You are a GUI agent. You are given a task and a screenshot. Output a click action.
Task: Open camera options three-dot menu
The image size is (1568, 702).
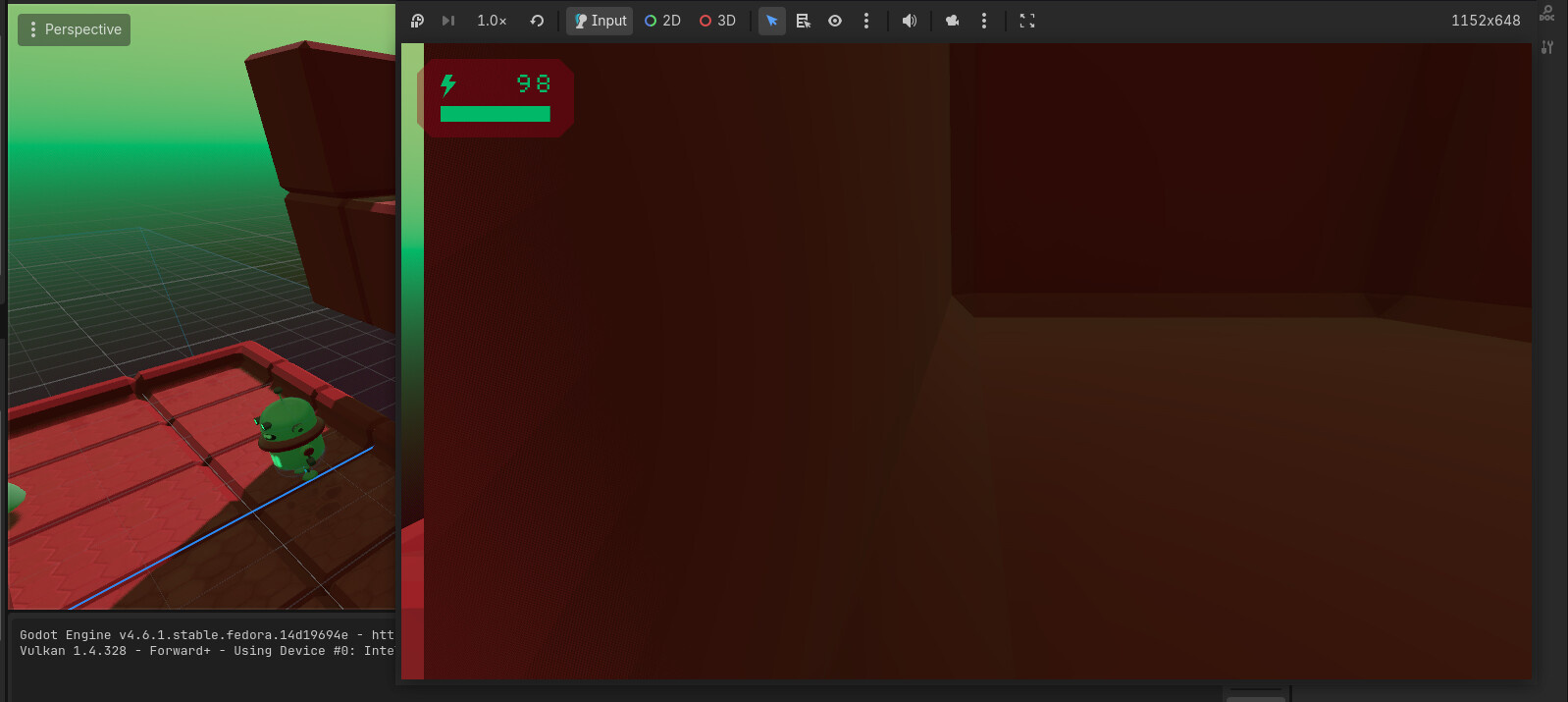click(984, 21)
